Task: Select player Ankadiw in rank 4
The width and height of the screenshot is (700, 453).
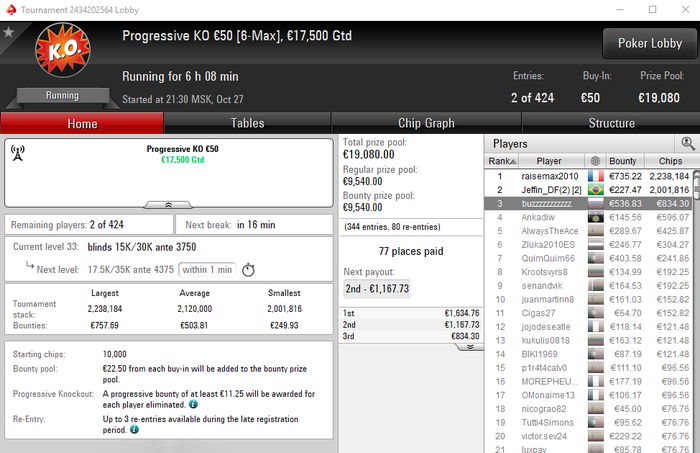Action: click(x=538, y=217)
